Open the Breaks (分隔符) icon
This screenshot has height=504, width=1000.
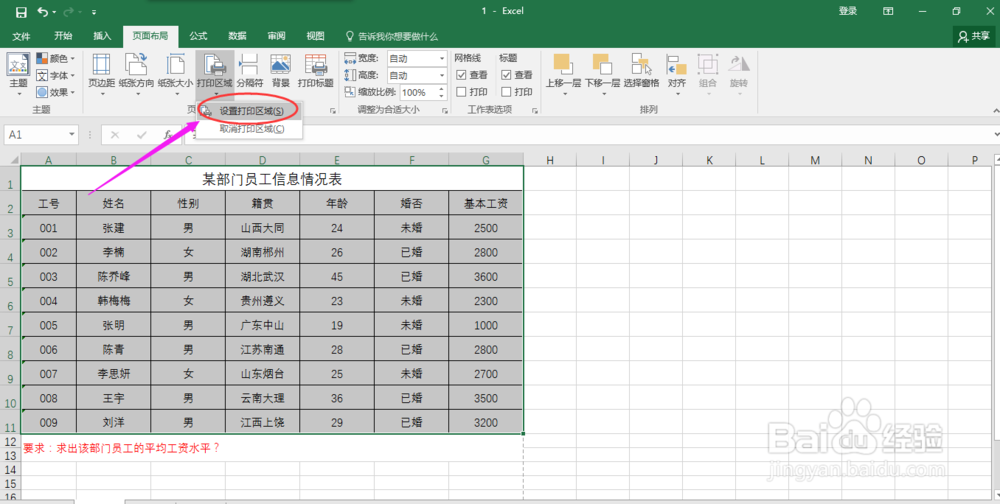coord(249,75)
